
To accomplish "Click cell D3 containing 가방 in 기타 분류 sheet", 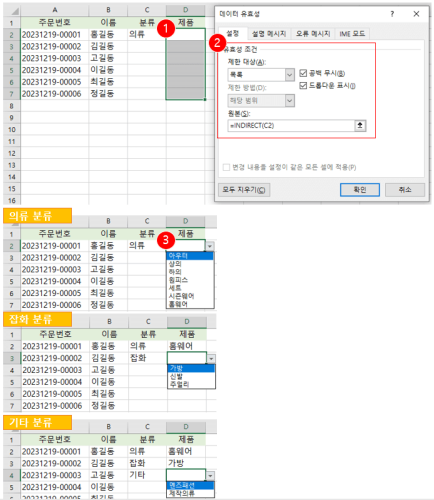I will click(x=186, y=463).
